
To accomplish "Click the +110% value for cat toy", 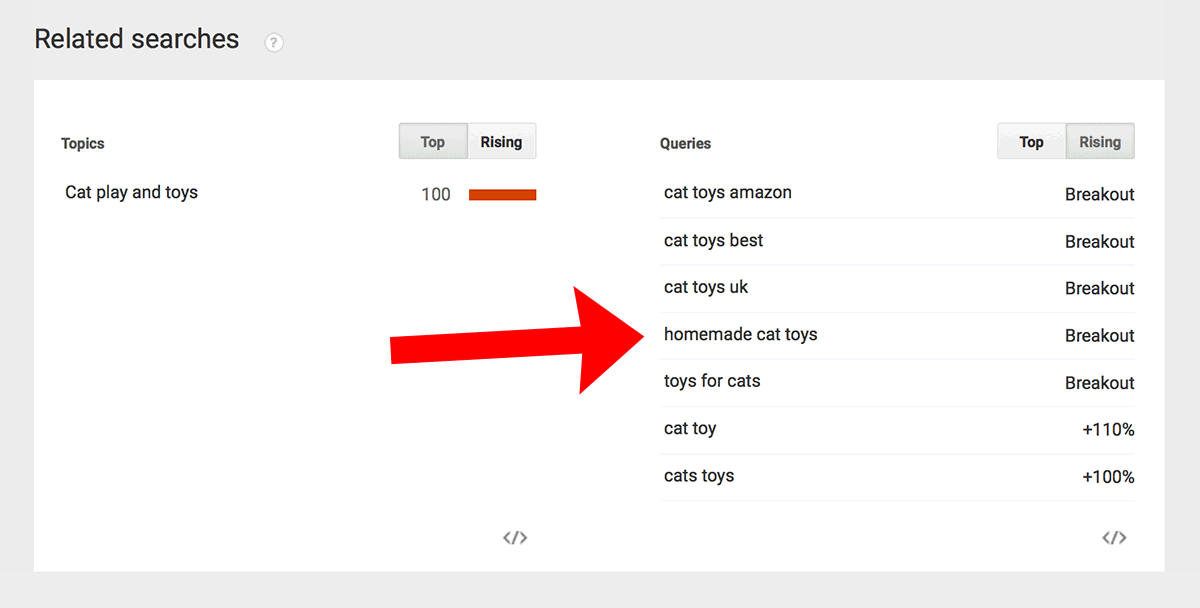I will (x=1108, y=429).
